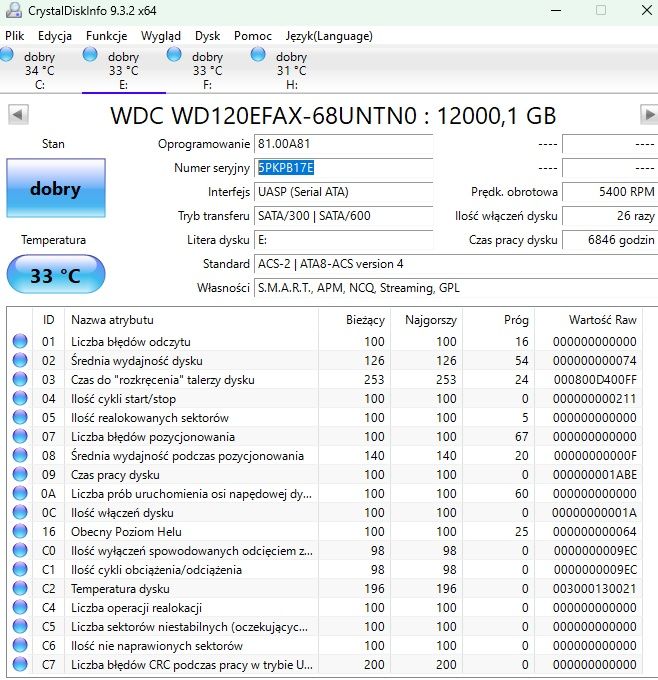Select the Średnia wydajność dysku row
Image resolution: width=658 pixels, height=680 pixels.
point(324,360)
